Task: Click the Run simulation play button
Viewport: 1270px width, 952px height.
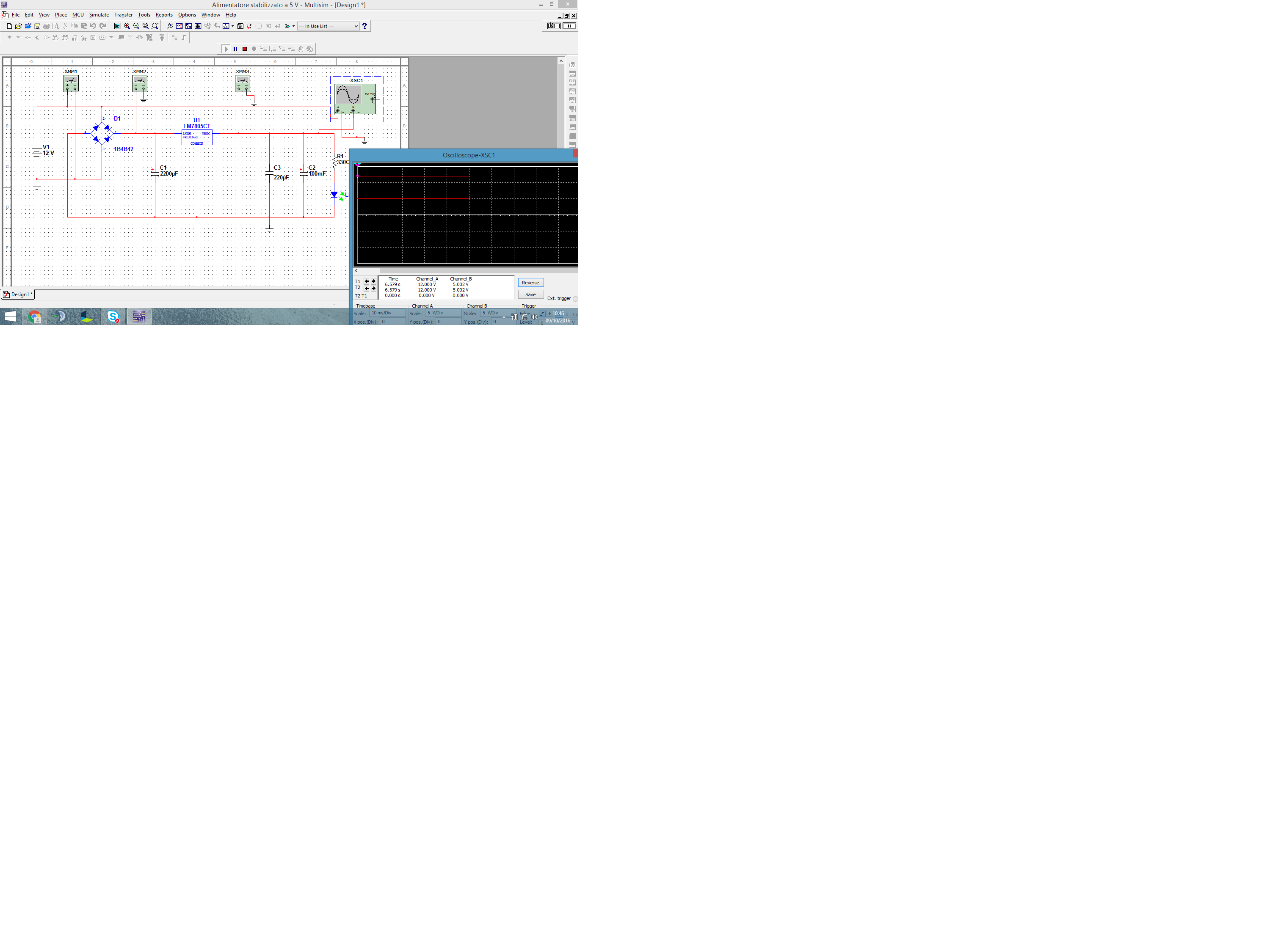Action: point(226,49)
